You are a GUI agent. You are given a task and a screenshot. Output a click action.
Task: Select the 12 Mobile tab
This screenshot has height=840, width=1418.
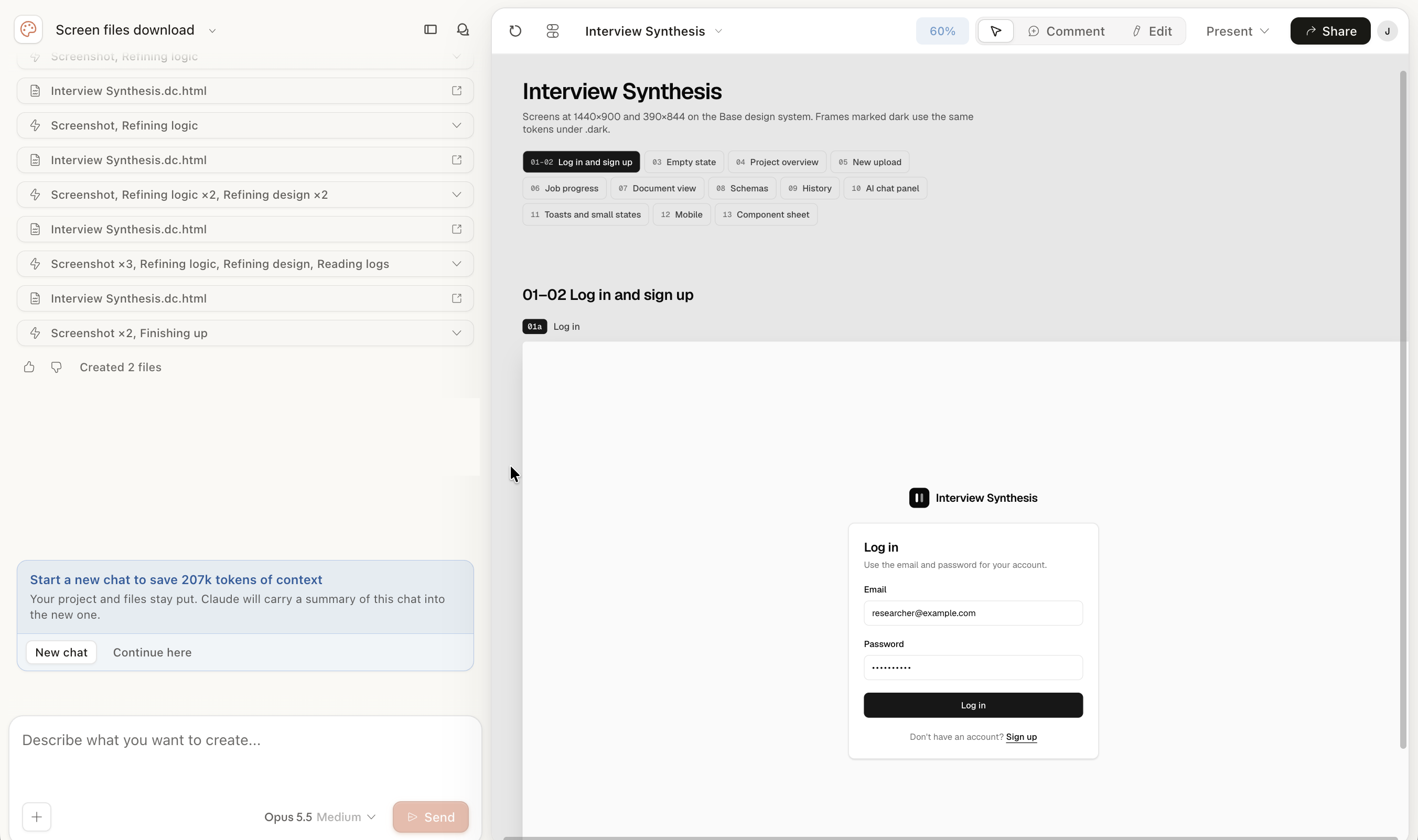pyautogui.click(x=682, y=214)
